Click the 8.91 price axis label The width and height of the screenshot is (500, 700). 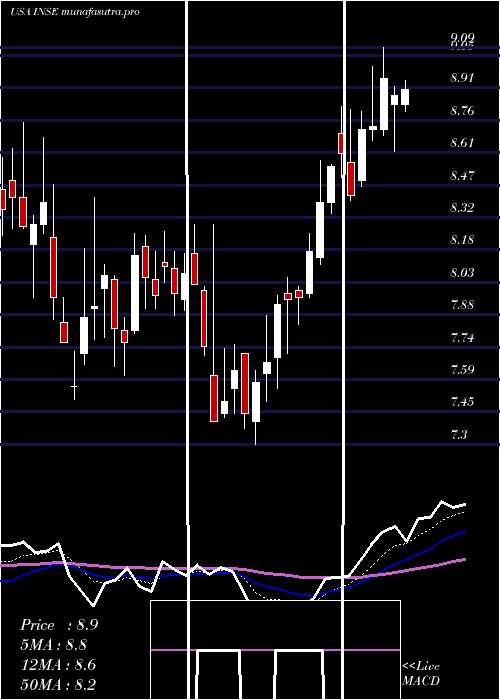point(462,78)
